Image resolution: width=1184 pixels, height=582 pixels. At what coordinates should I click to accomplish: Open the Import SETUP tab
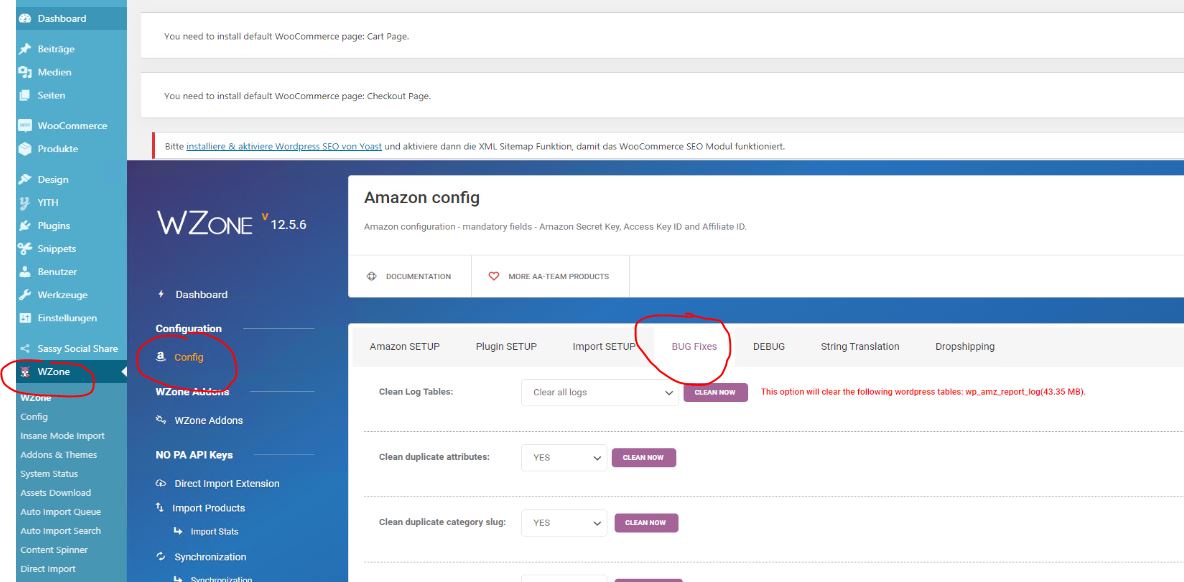(x=604, y=346)
